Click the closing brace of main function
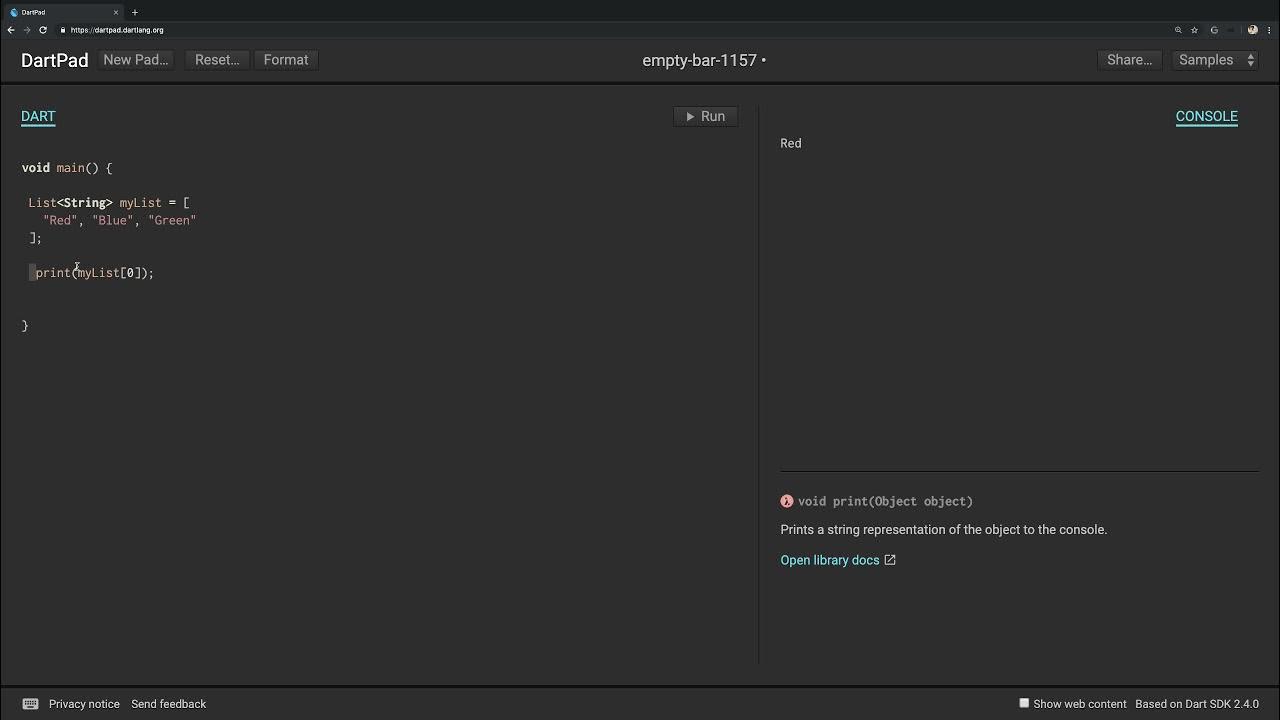The width and height of the screenshot is (1280, 720). (x=25, y=325)
